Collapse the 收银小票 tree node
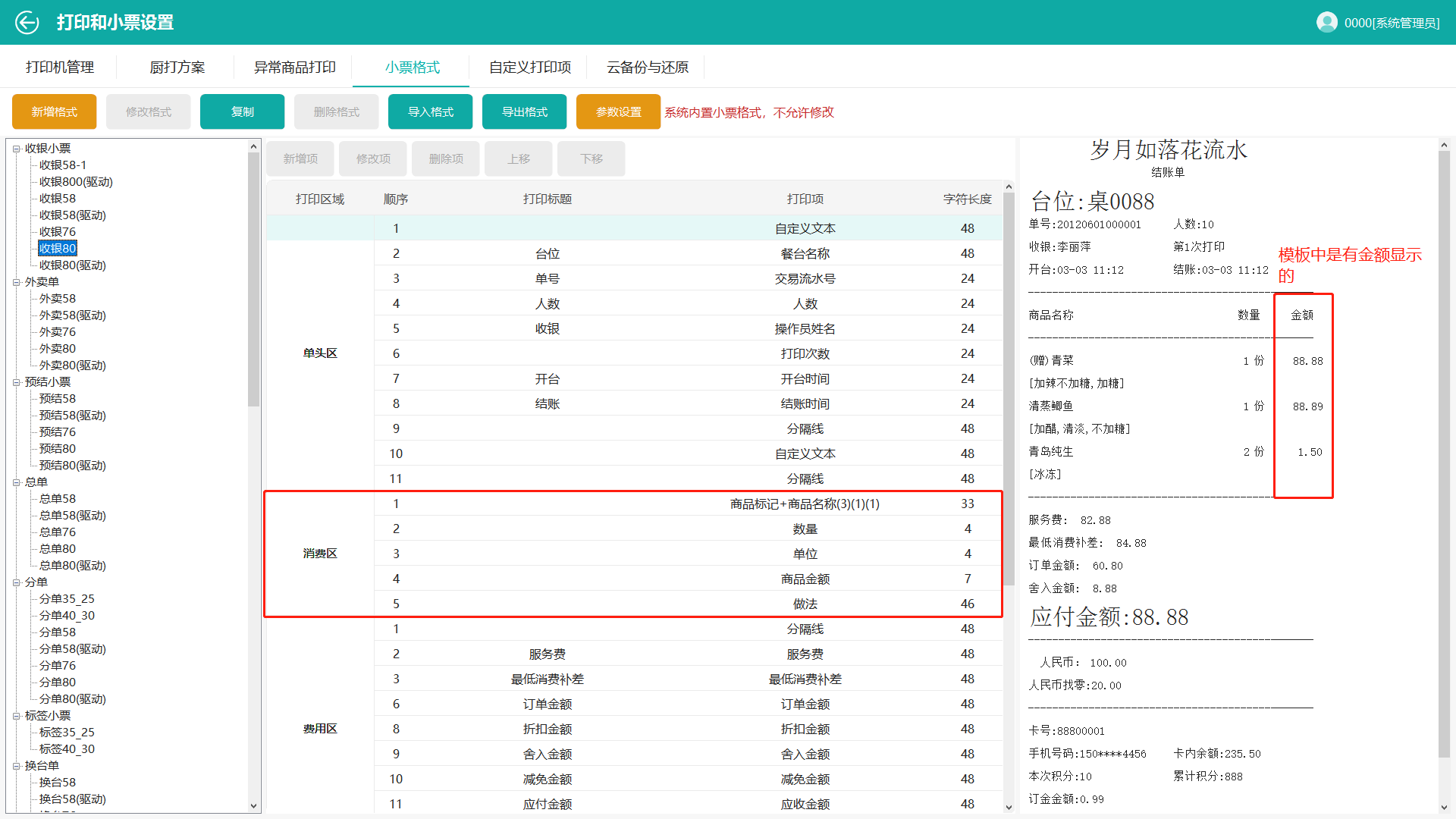This screenshot has width=1456, height=819. coord(16,149)
